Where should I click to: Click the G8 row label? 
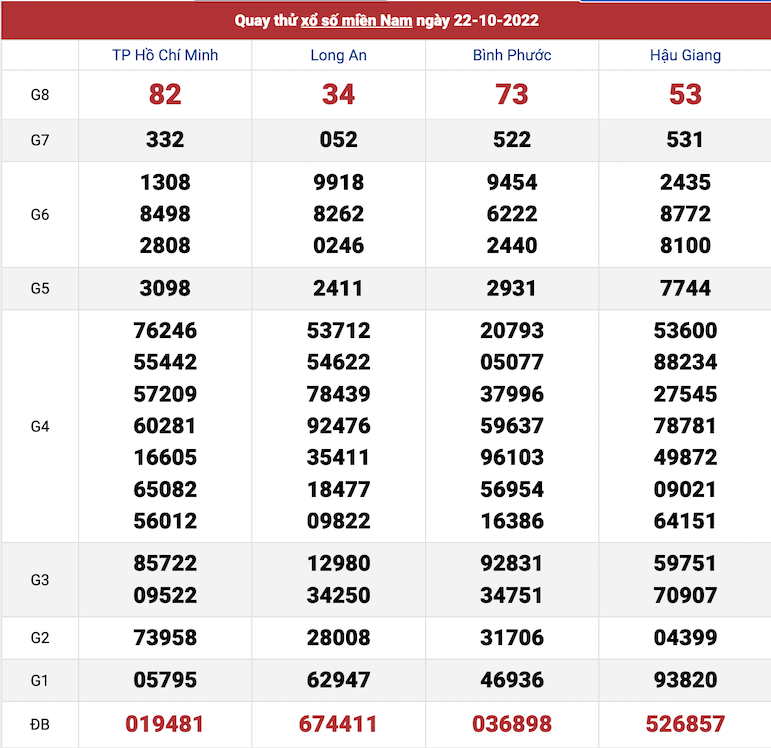pos(40,95)
